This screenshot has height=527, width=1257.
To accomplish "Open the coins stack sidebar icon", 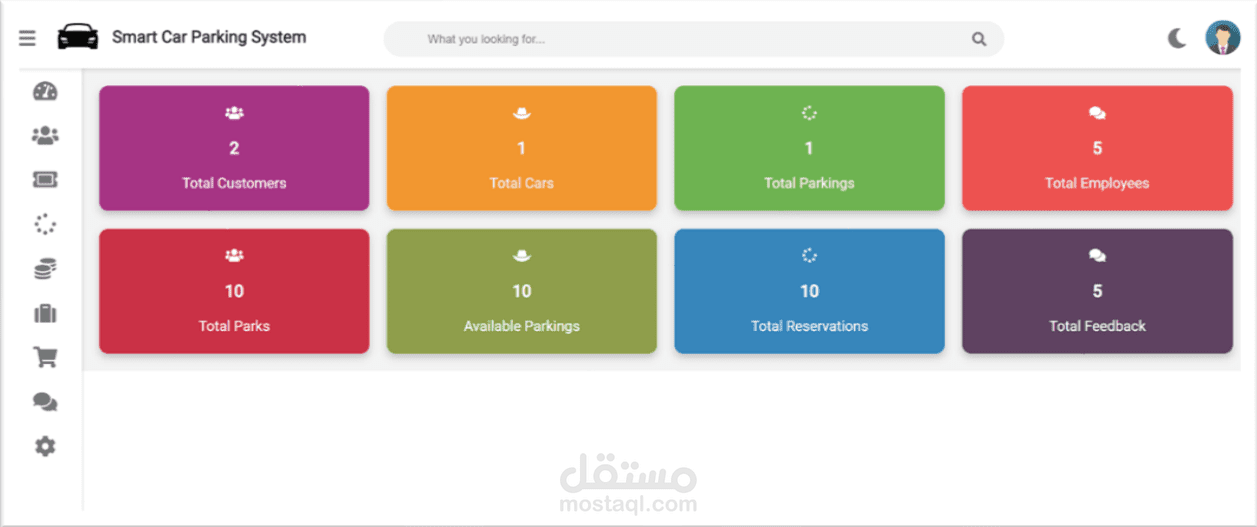I will [x=45, y=268].
